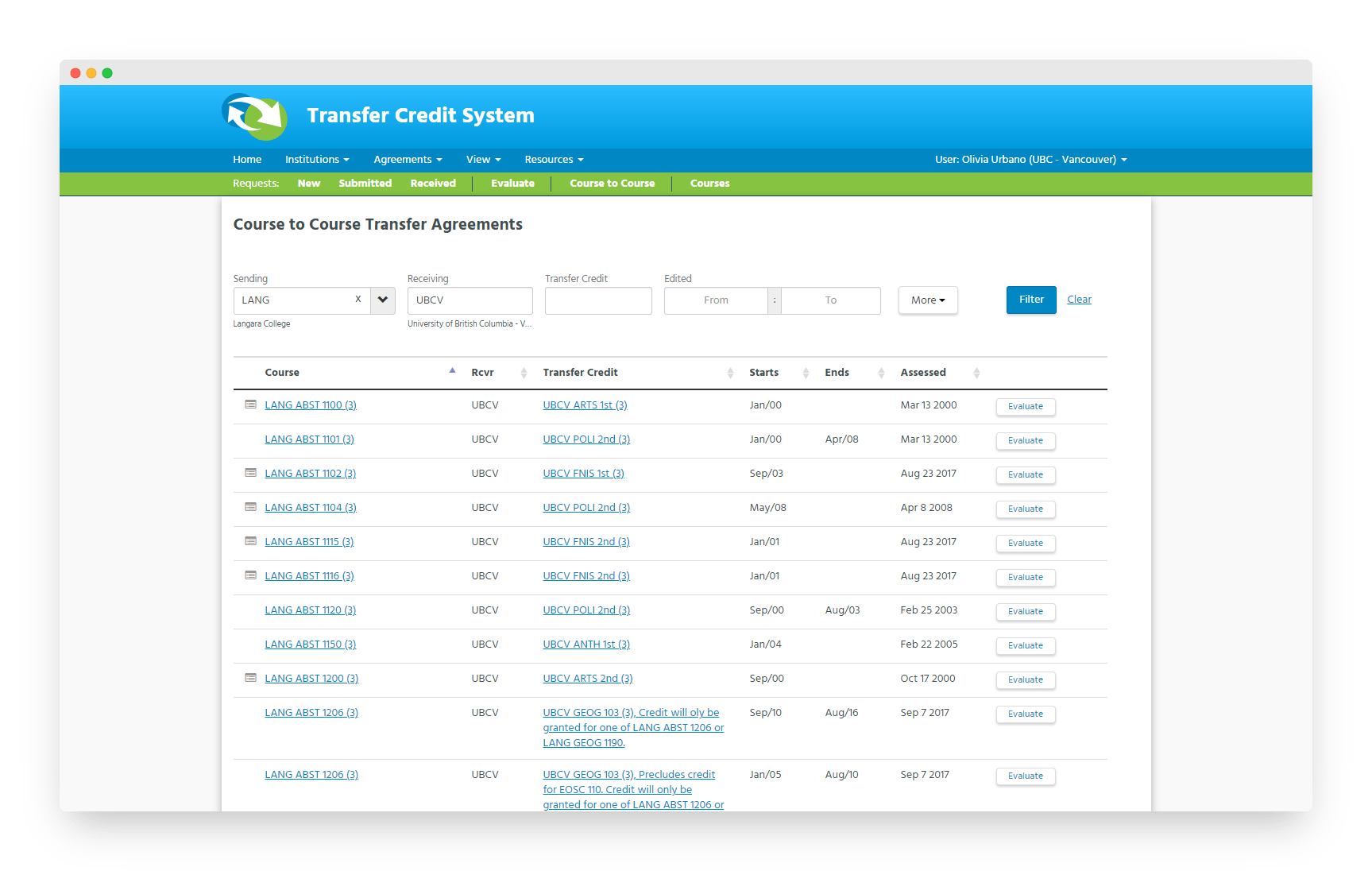Screen dimensions: 1372x871
Task: Select the 'May/08' start date cell
Action: point(767,508)
